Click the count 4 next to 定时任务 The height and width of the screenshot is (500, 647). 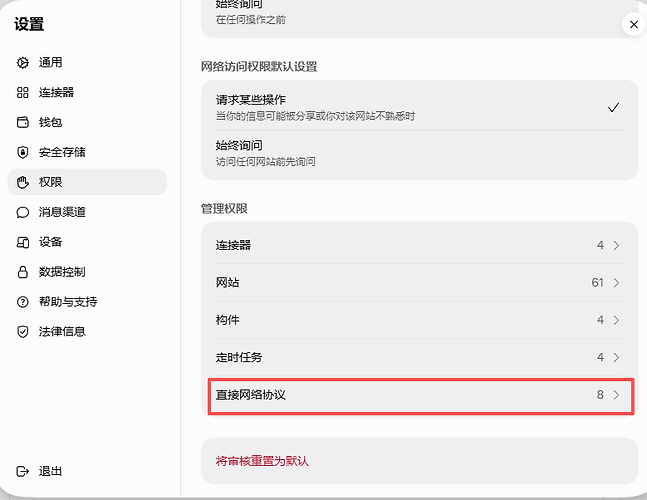600,357
